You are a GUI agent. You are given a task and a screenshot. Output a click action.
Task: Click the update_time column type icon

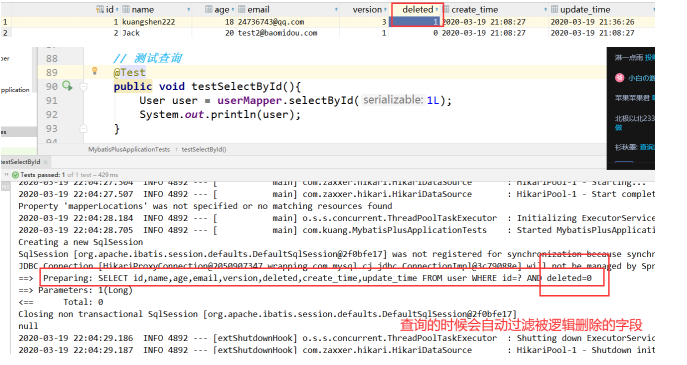click(x=554, y=9)
